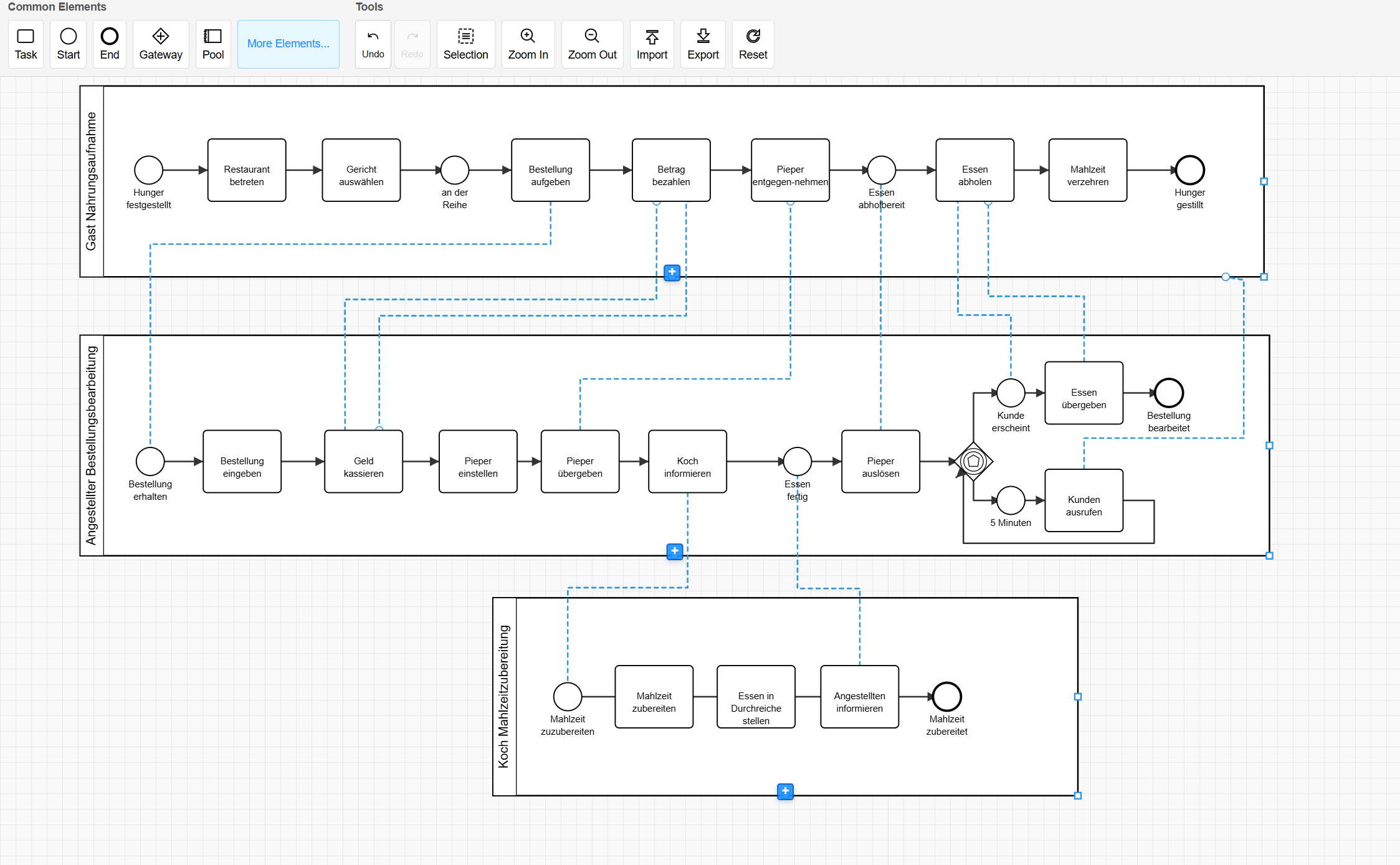Click the right-edge resize handle of Angestellter pool
1400x865 pixels.
pos(1270,446)
